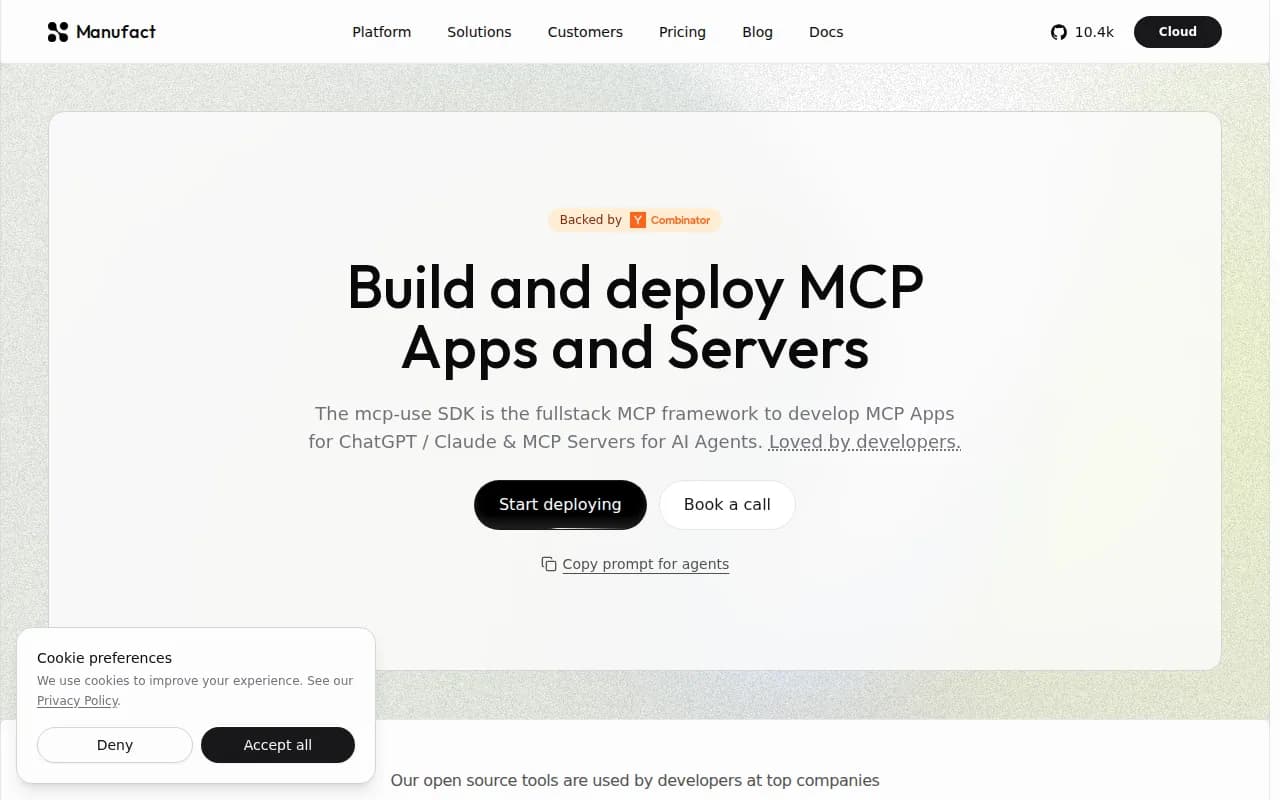Open the Pricing page
Screen dimensions: 1280x800
[x=682, y=32]
